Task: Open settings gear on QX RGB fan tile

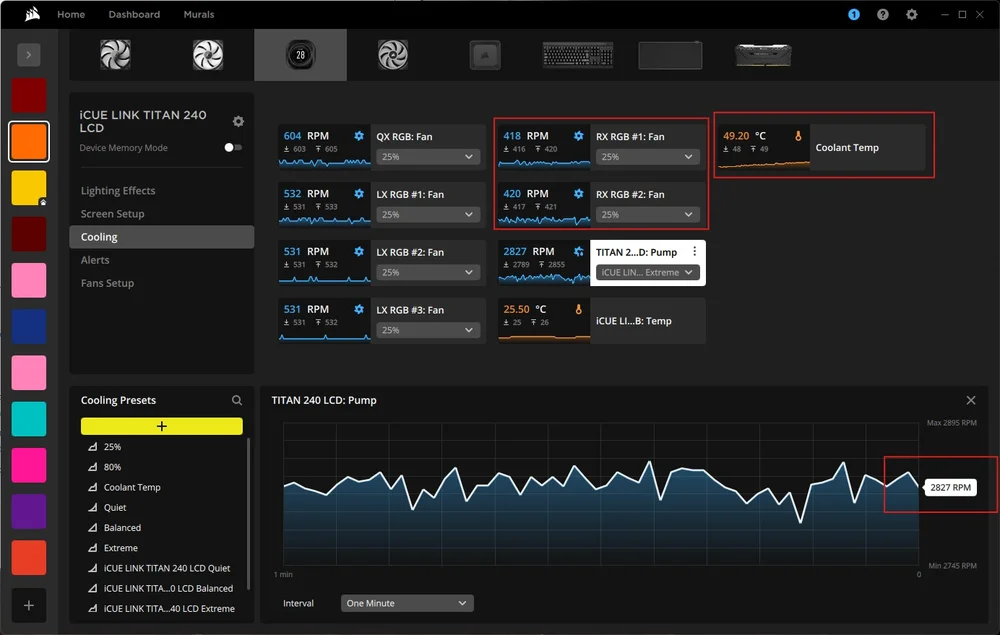Action: pyautogui.click(x=359, y=136)
